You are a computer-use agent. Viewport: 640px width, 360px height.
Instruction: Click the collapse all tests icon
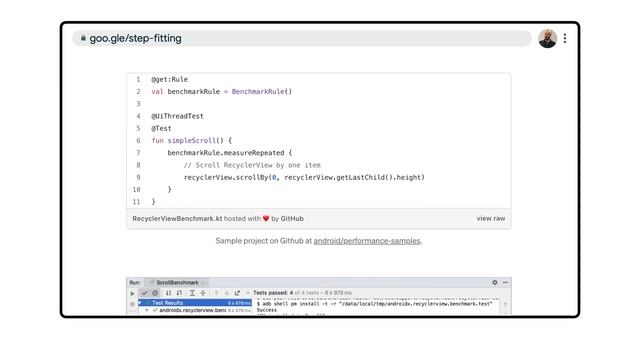(x=203, y=293)
